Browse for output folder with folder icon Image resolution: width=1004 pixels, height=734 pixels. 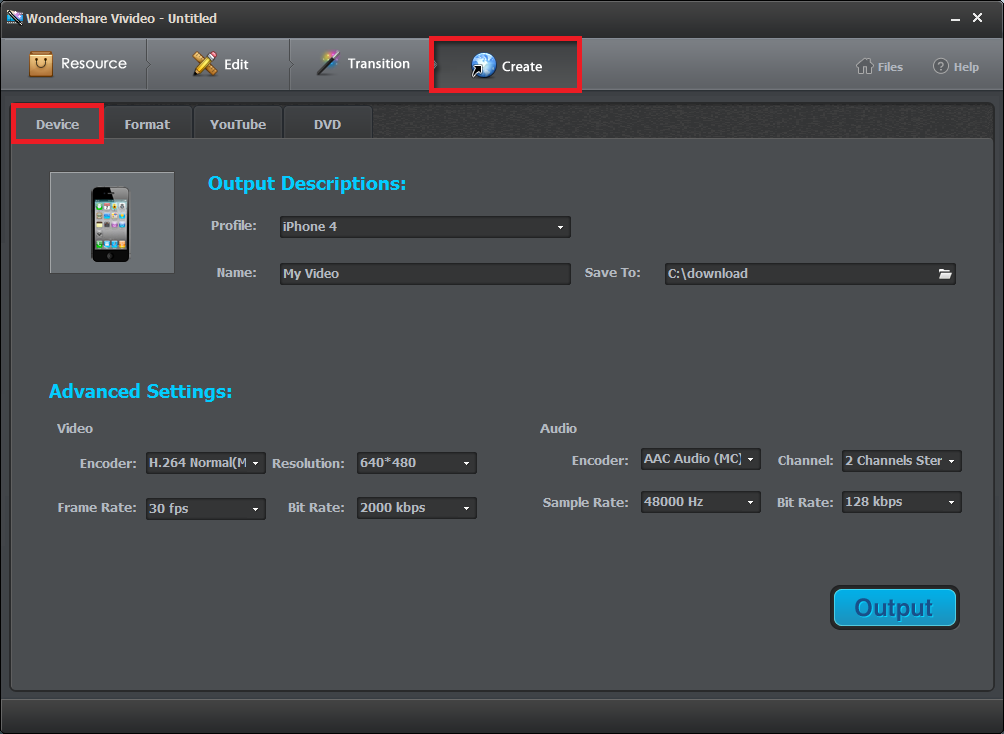(945, 273)
